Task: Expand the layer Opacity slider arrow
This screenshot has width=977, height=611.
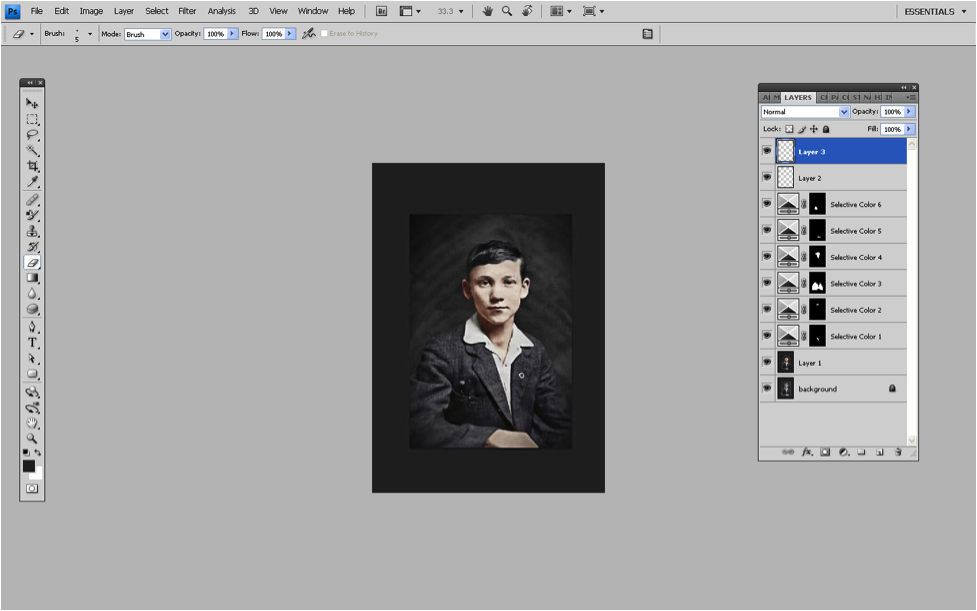Action: click(x=909, y=112)
